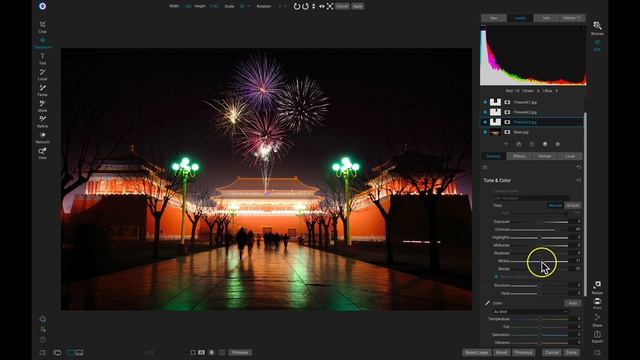Viewport: 640px width, 360px height.
Task: Open the Rotation dropdown arrow
Action: pos(285,7)
